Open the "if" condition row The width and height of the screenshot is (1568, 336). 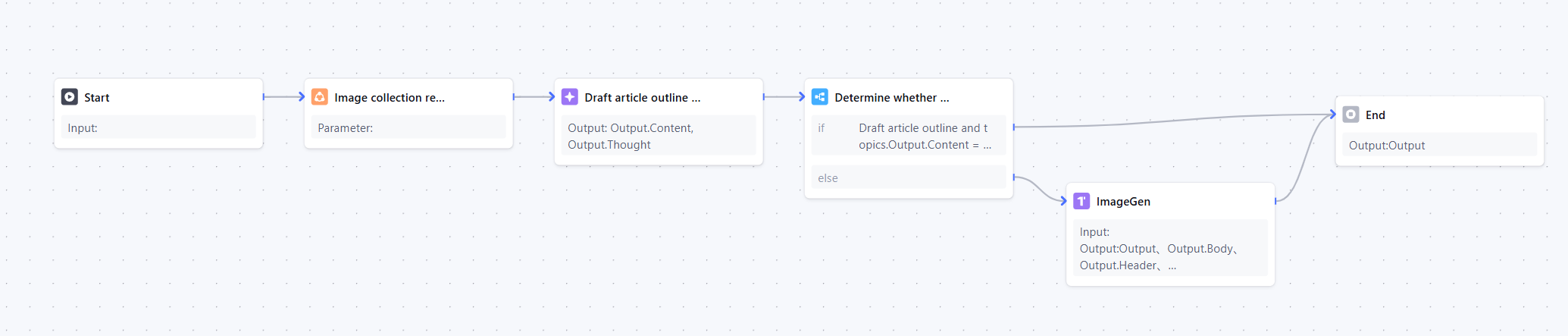909,137
